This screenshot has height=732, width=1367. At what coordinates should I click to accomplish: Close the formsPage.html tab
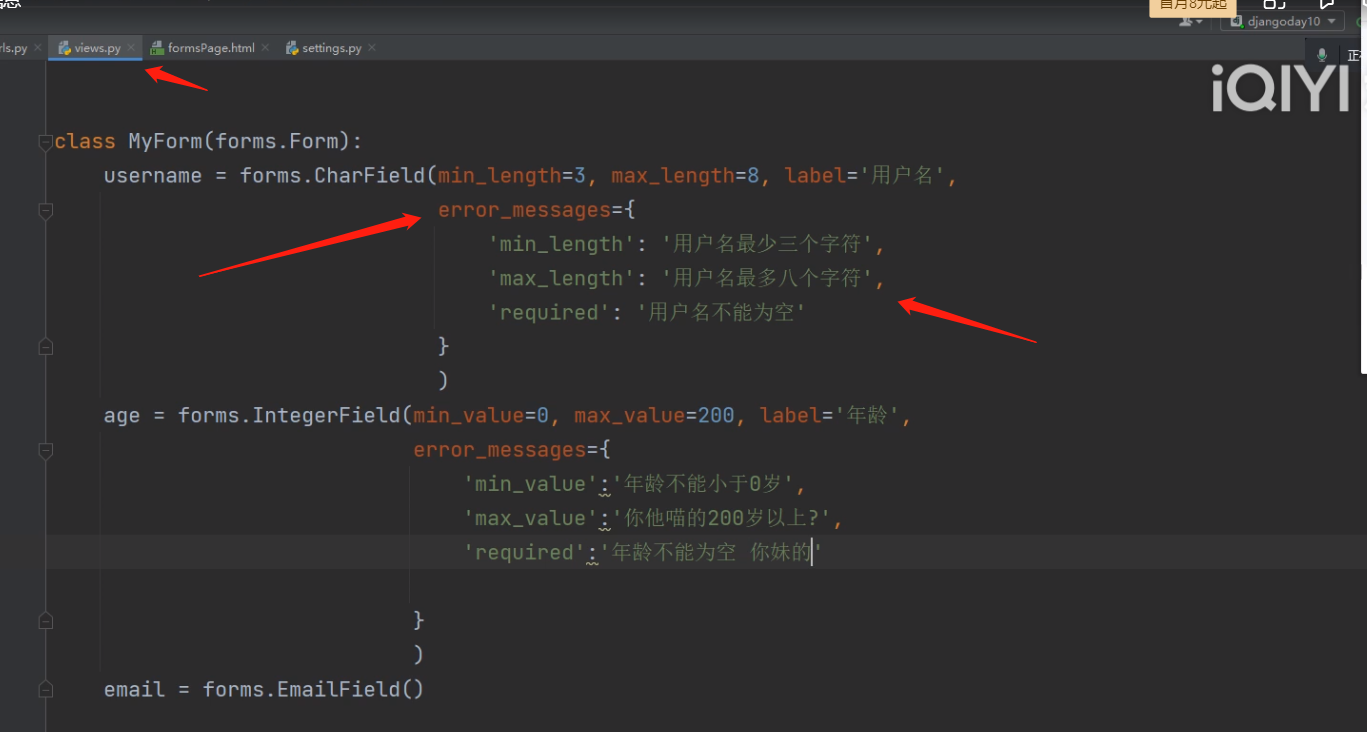click(264, 47)
